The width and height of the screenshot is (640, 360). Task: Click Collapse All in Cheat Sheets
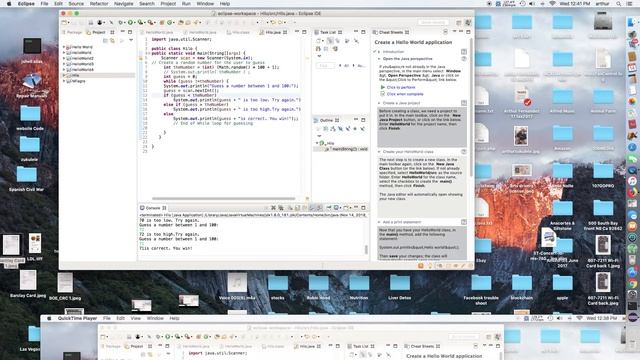(x=445, y=32)
